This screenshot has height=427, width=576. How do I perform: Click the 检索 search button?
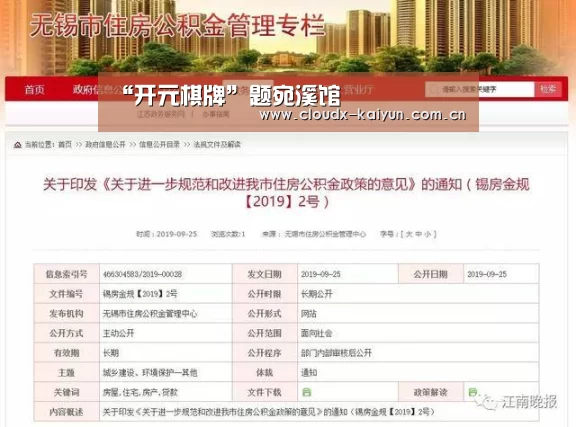tap(548, 89)
